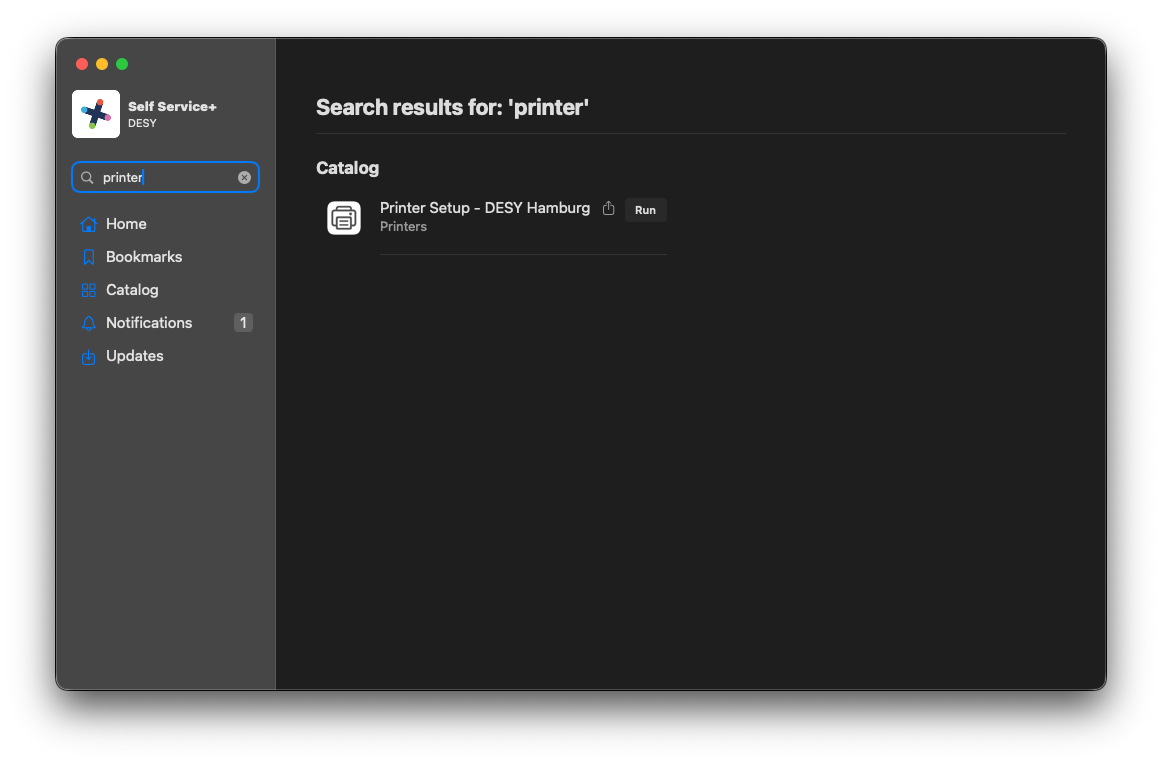Screen dimensions: 1162x764
Task: Open the 'Printer Setup - DESY Hamburg' title
Action: tap(485, 208)
